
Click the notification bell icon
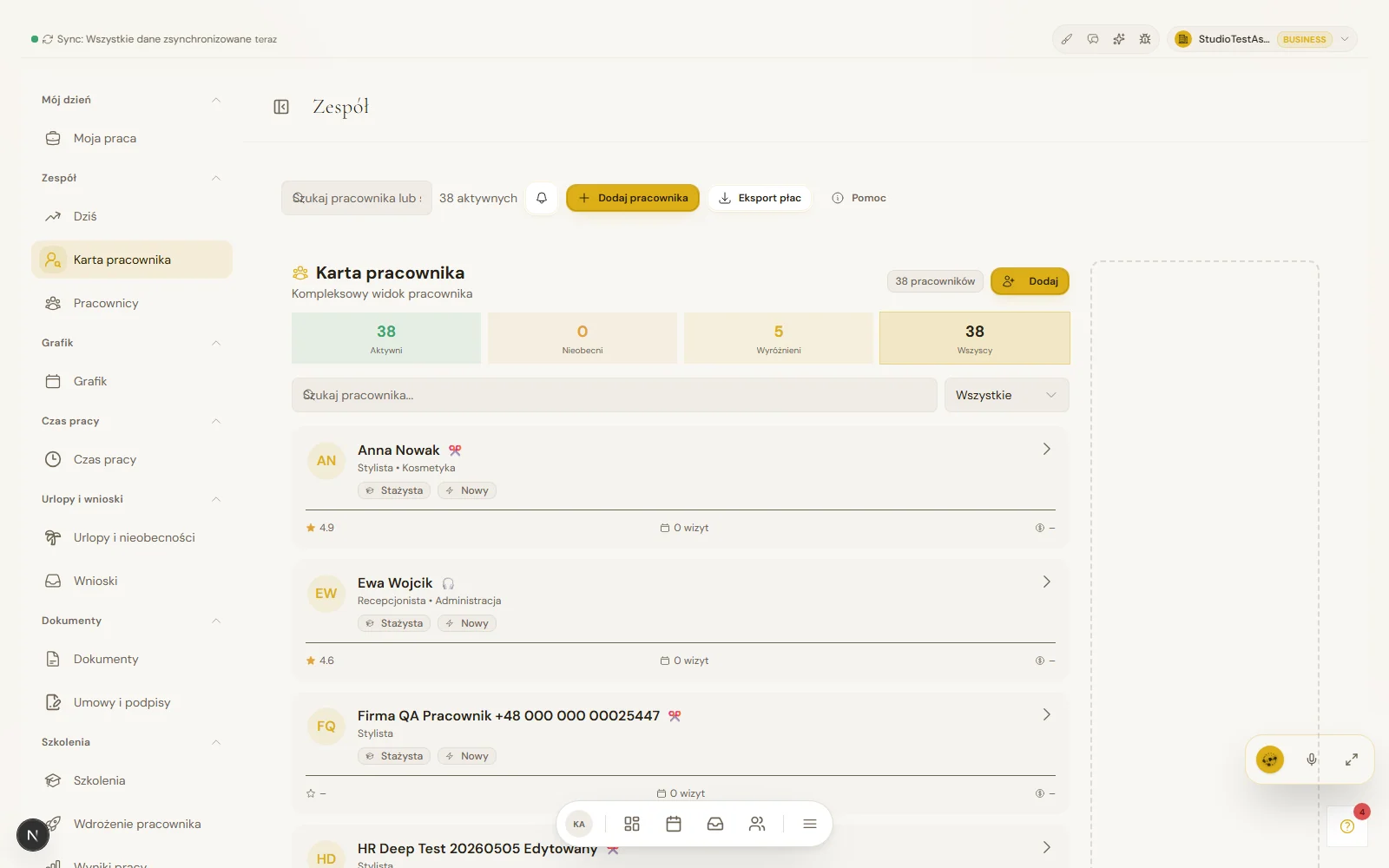542,198
